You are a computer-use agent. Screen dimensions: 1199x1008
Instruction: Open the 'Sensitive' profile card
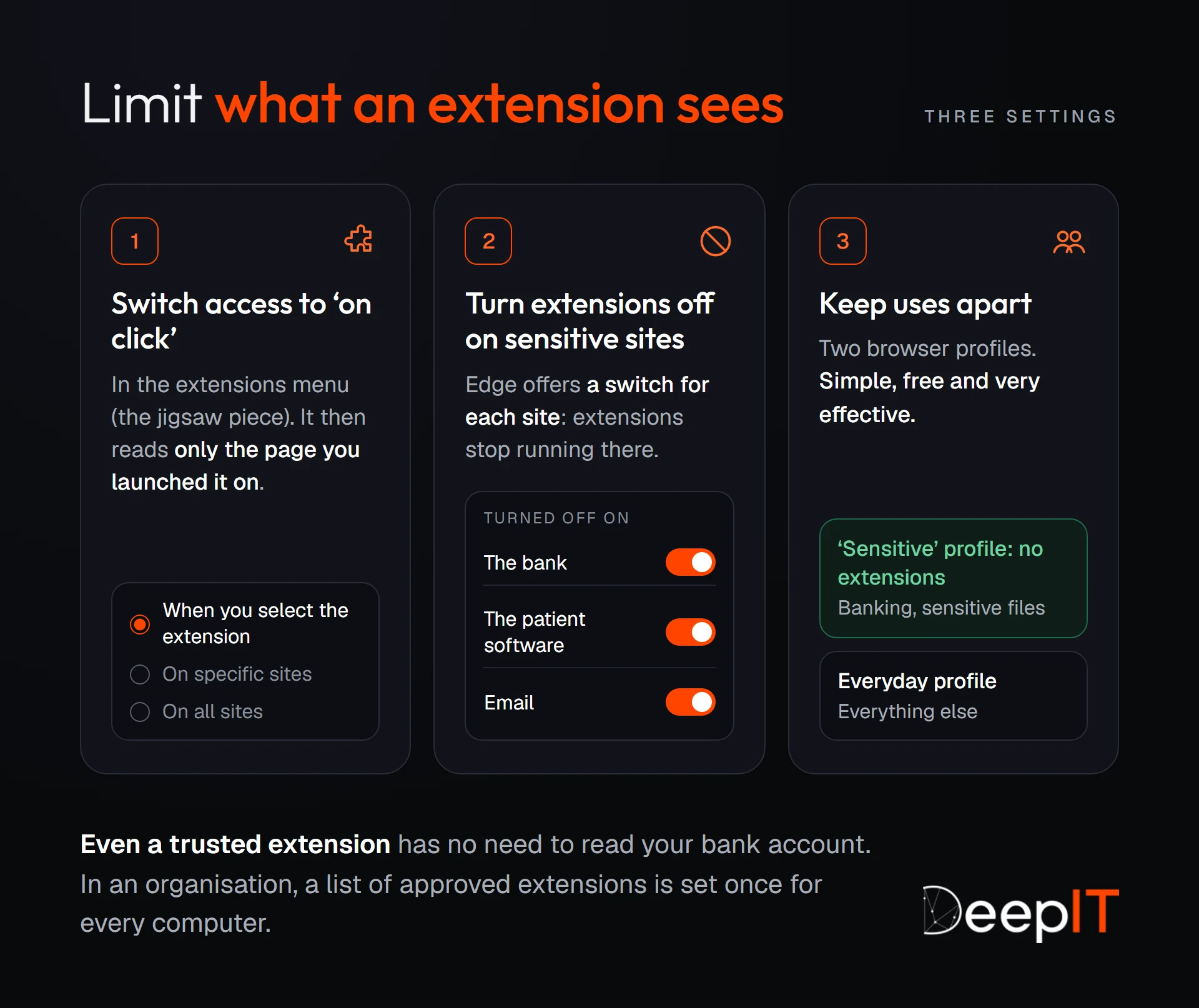pyautogui.click(x=953, y=578)
